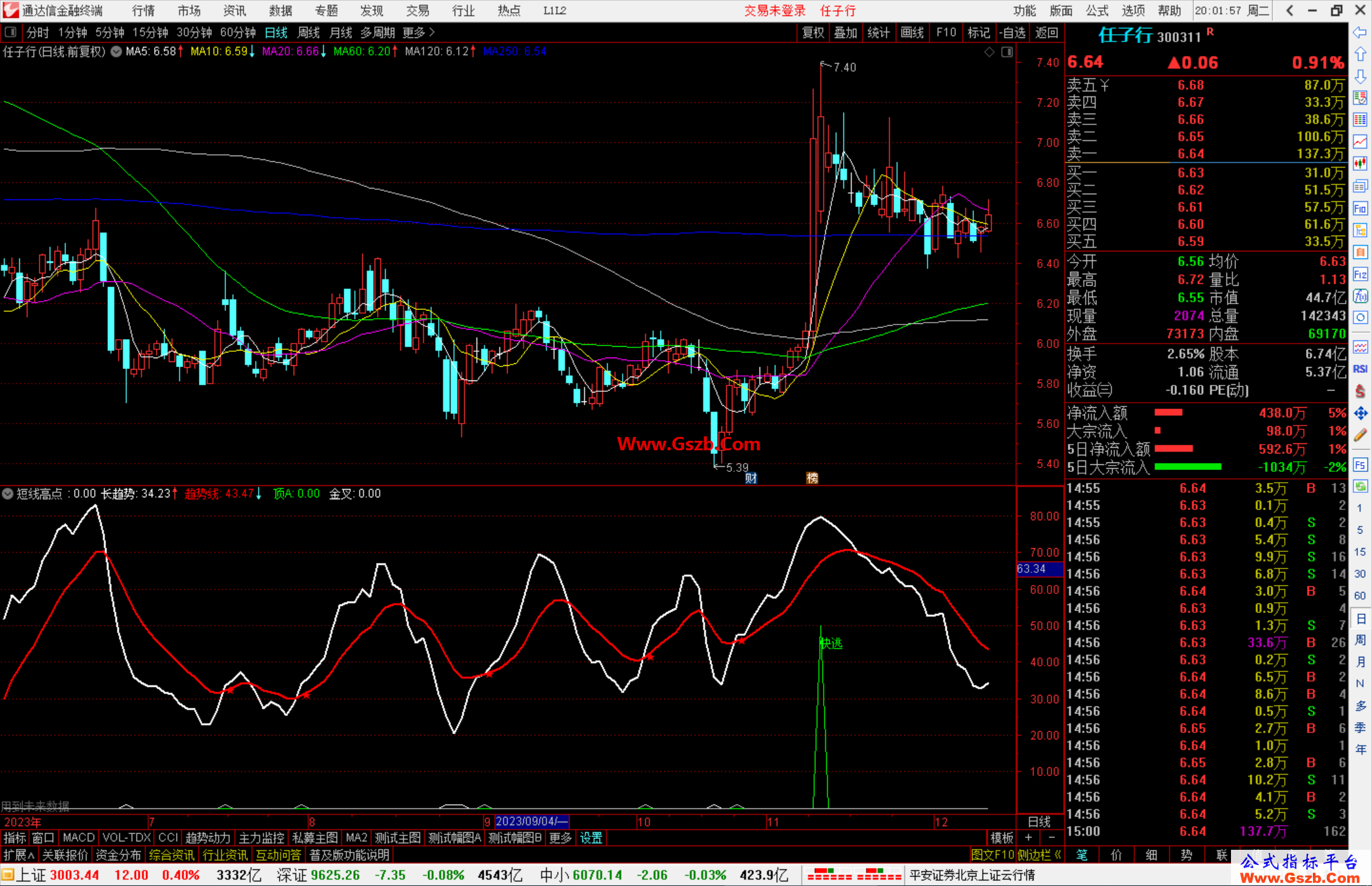Select the pencil drawing tool icon
The height and width of the screenshot is (886, 1372).
pos(1360,435)
